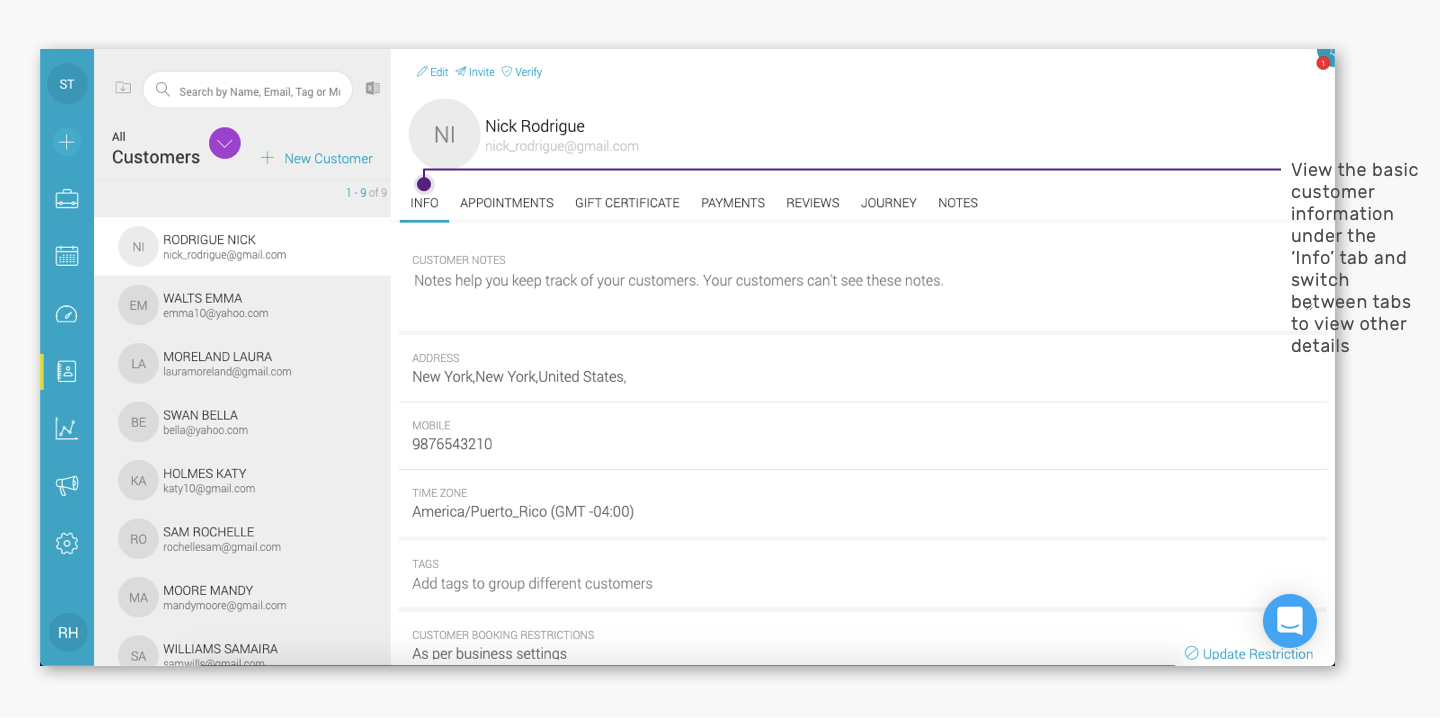Open the calendar from the sidebar
Viewport: 1440px width, 718px height.
coord(67,256)
